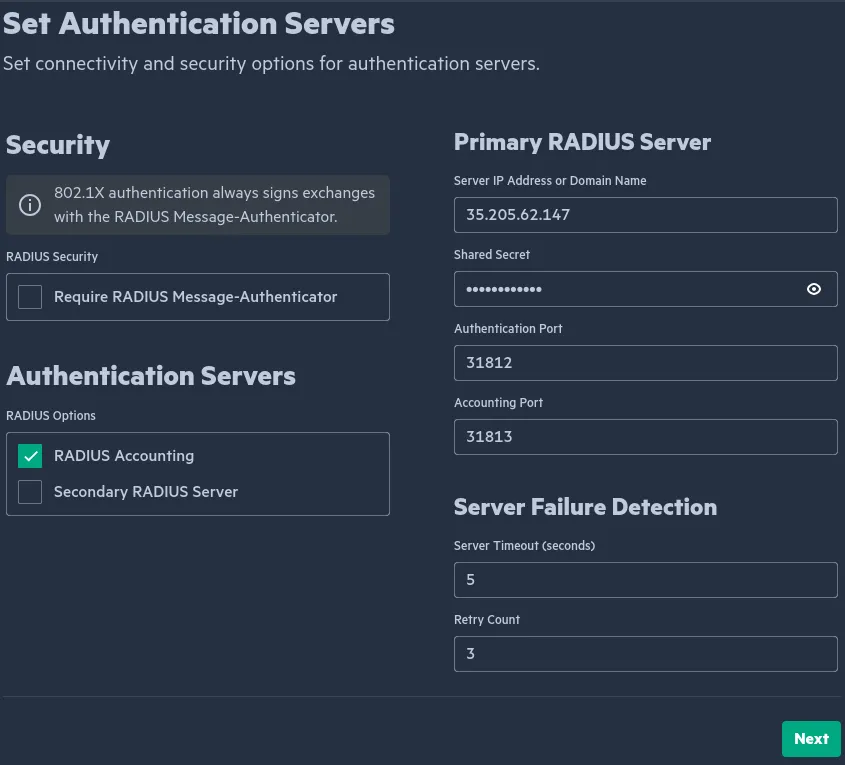Enable the Secondary RADIUS Server checkbox

point(30,492)
